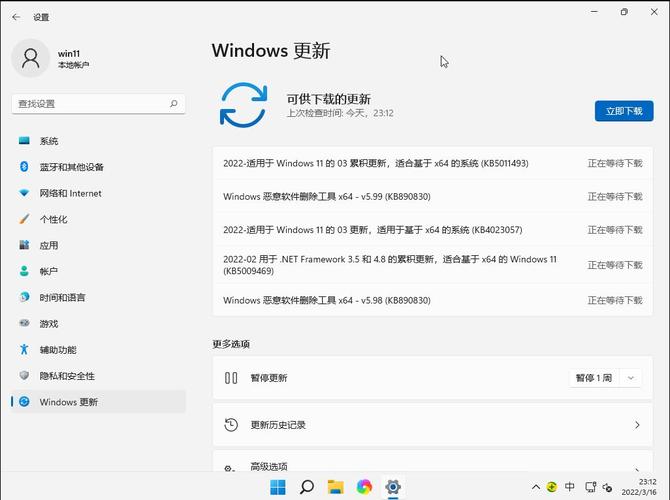
Task: Select the .NET Framework KB5009469 update entry
Action: [x=432, y=265]
